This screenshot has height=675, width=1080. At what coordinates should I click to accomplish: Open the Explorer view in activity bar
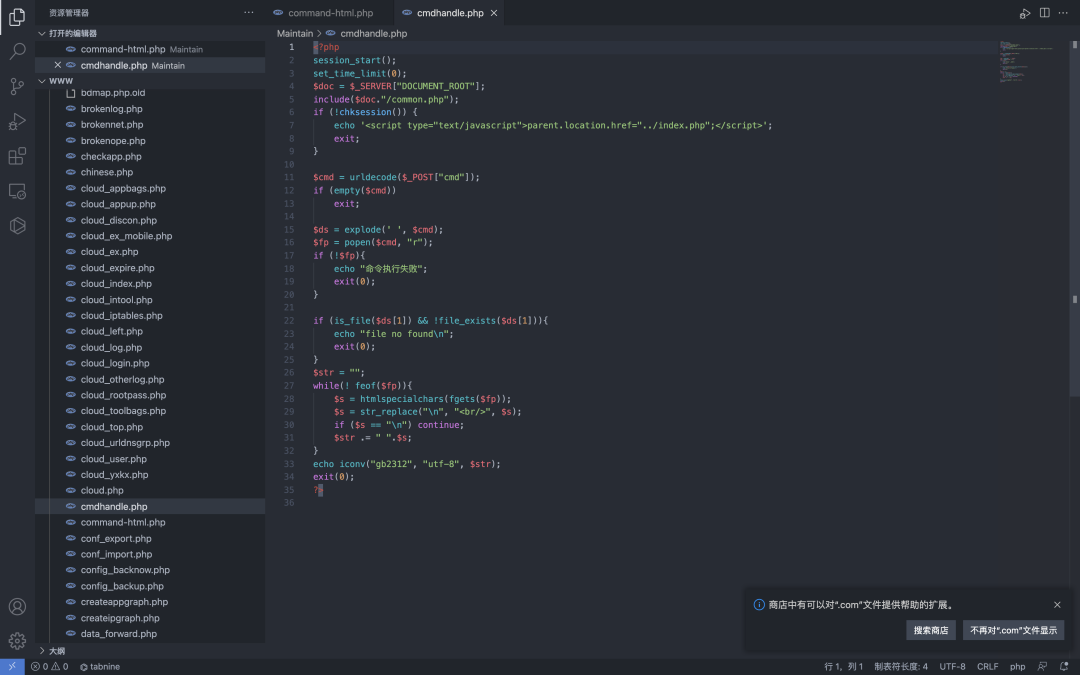point(17,16)
